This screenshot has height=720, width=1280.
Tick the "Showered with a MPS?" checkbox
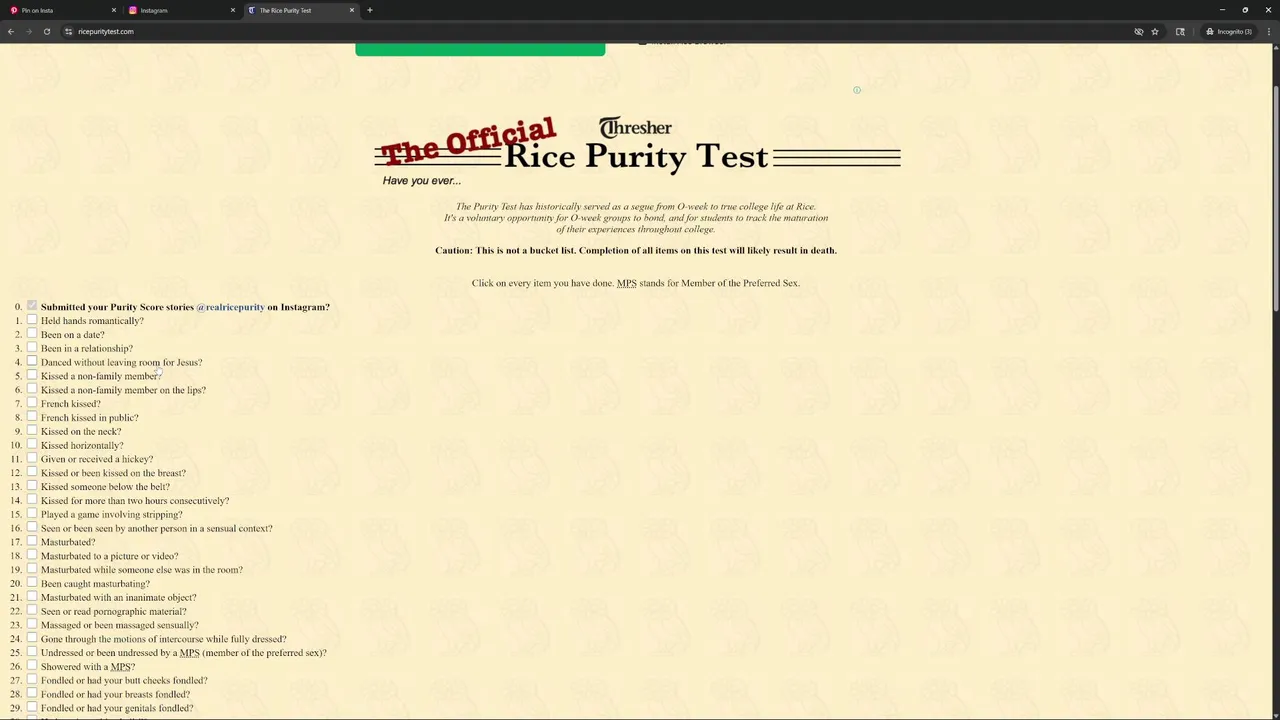[32, 666]
